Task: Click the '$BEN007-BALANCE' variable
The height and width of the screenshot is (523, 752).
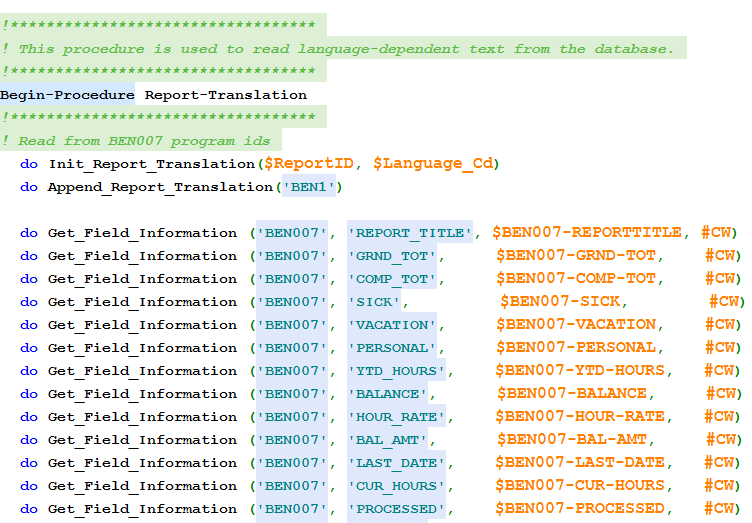Action: click(x=572, y=394)
